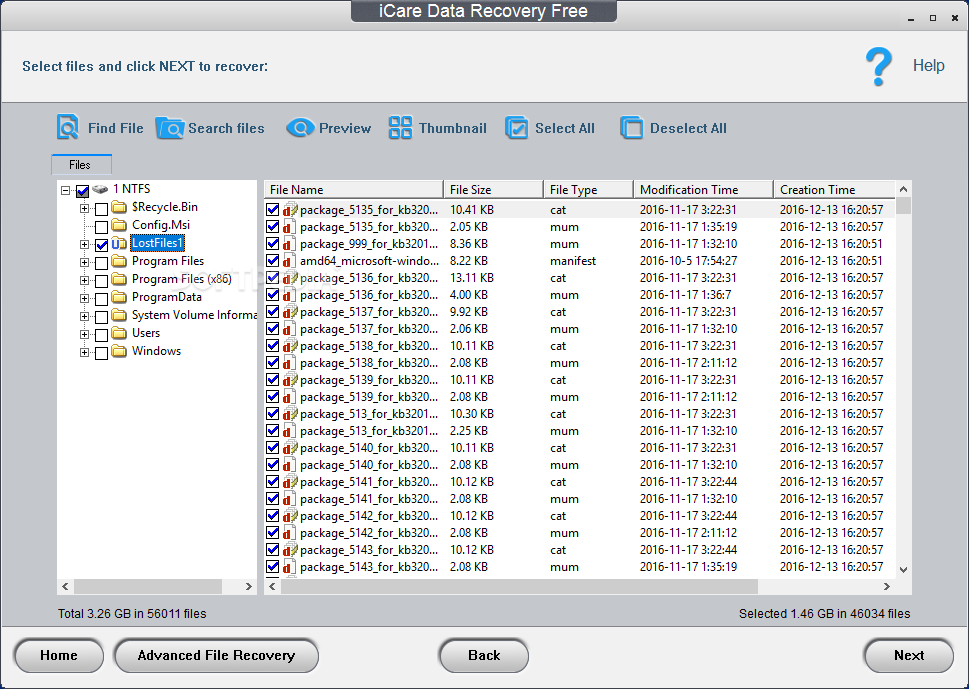Click Next to recover files
969x689 pixels.
908,656
